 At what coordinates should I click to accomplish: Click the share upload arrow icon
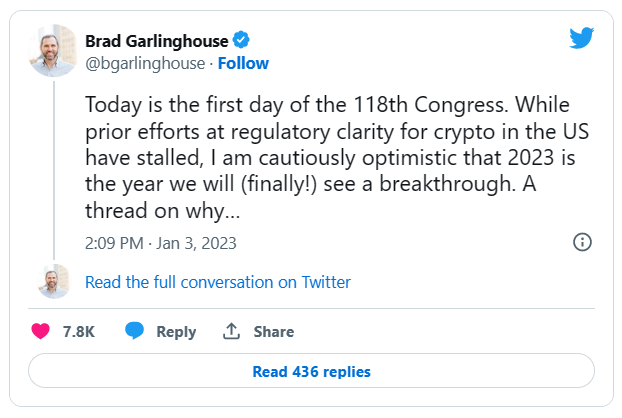click(x=231, y=331)
